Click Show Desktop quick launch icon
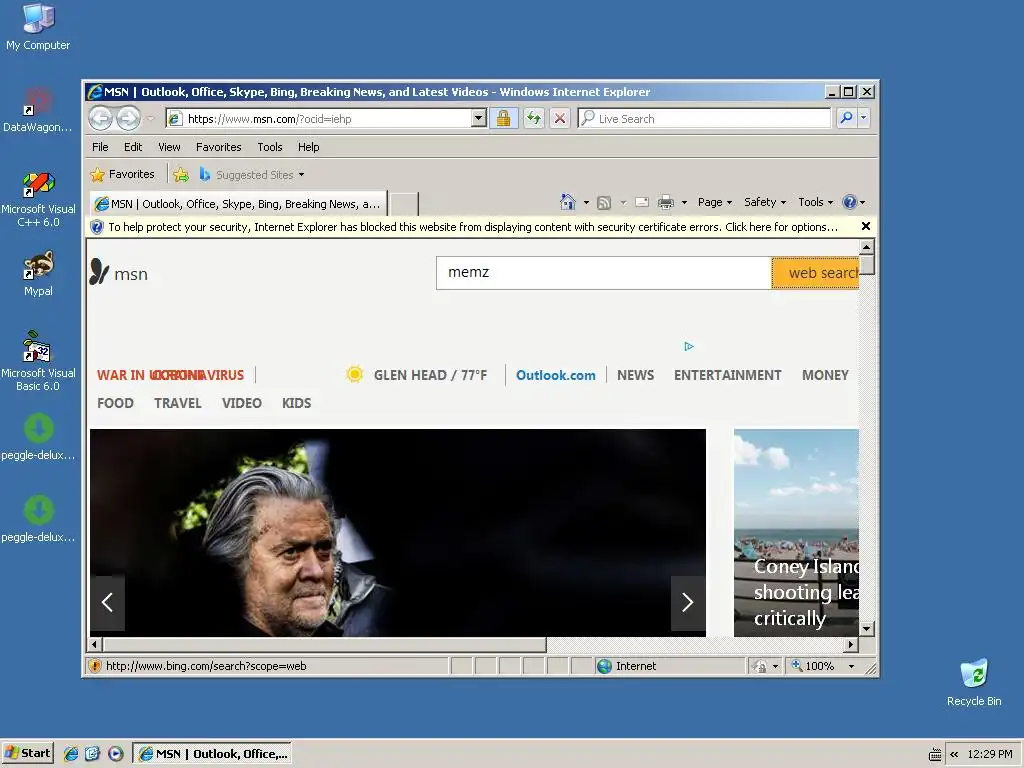The width and height of the screenshot is (1024, 768). click(93, 754)
